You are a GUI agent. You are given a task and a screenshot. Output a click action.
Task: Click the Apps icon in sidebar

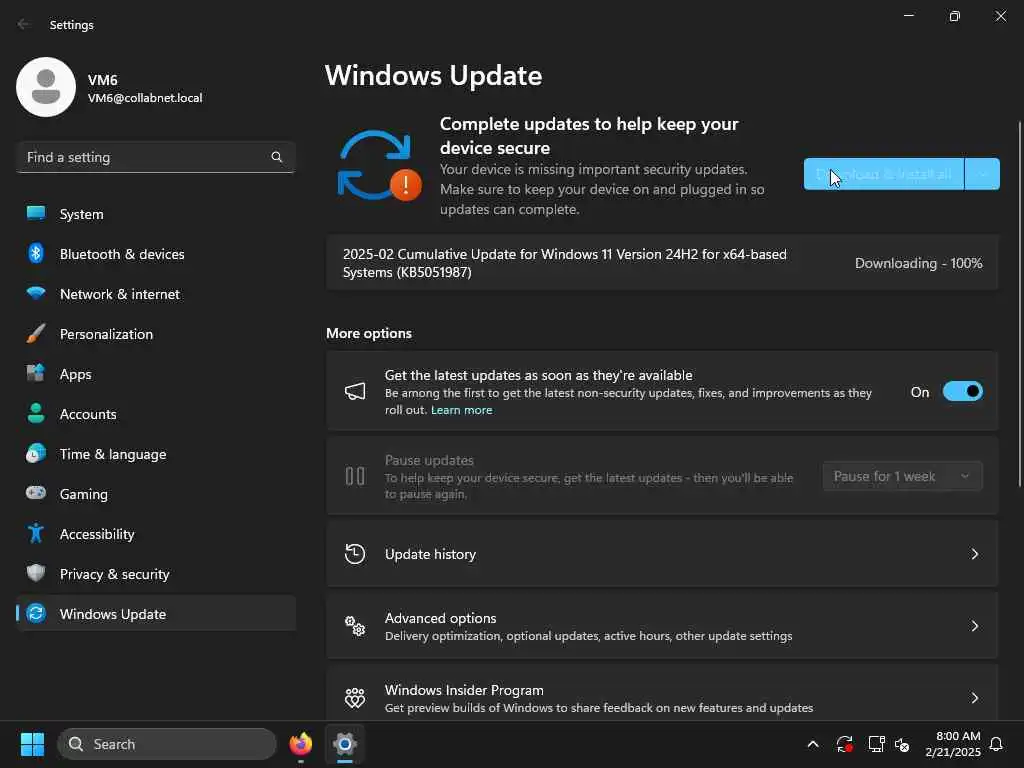click(36, 374)
